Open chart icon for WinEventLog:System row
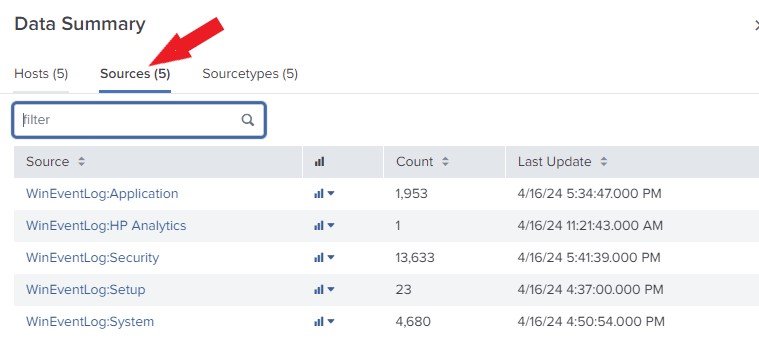Image resolution: width=759 pixels, height=362 pixels. coord(324,321)
